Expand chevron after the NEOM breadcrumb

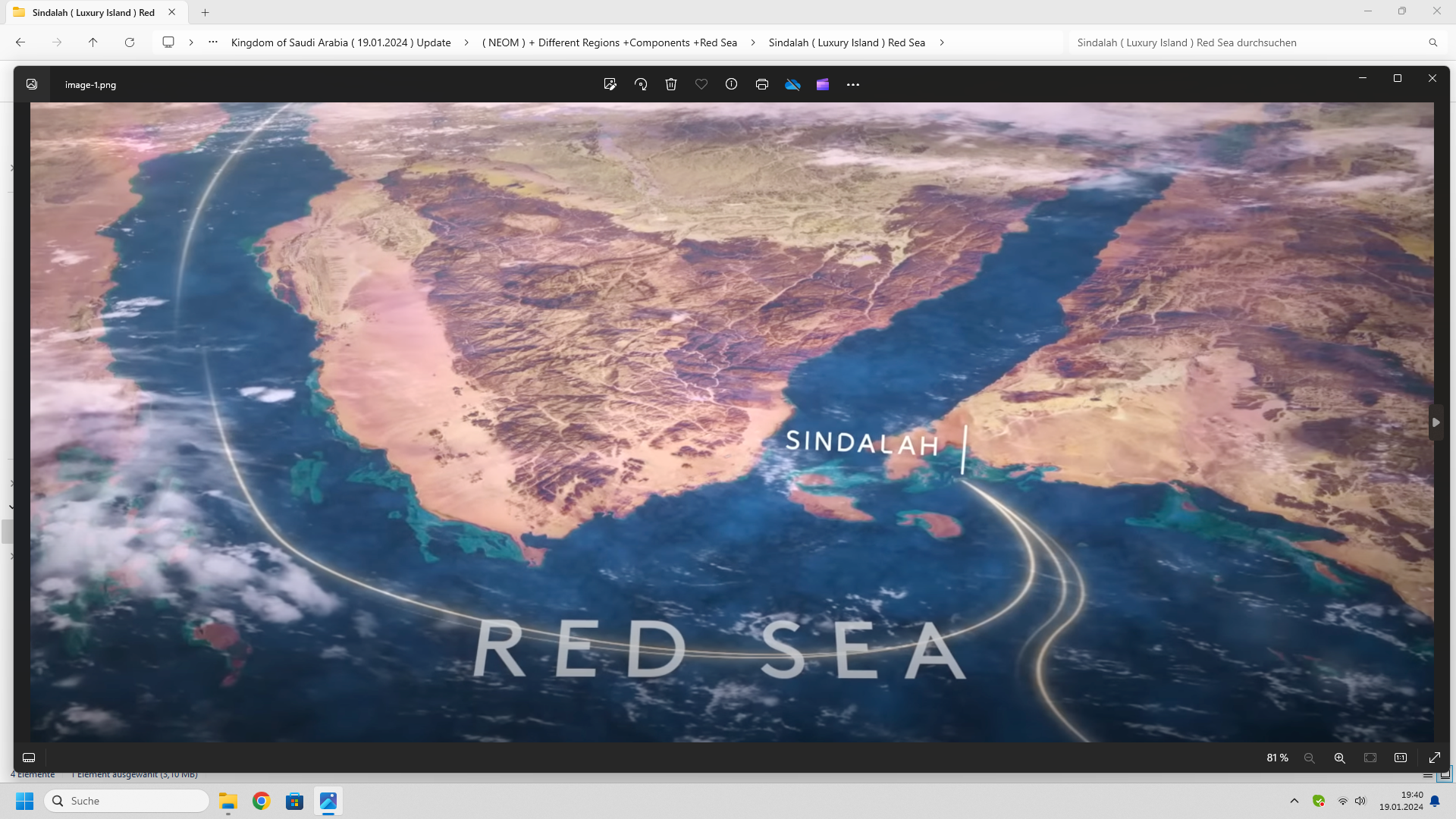(x=753, y=42)
